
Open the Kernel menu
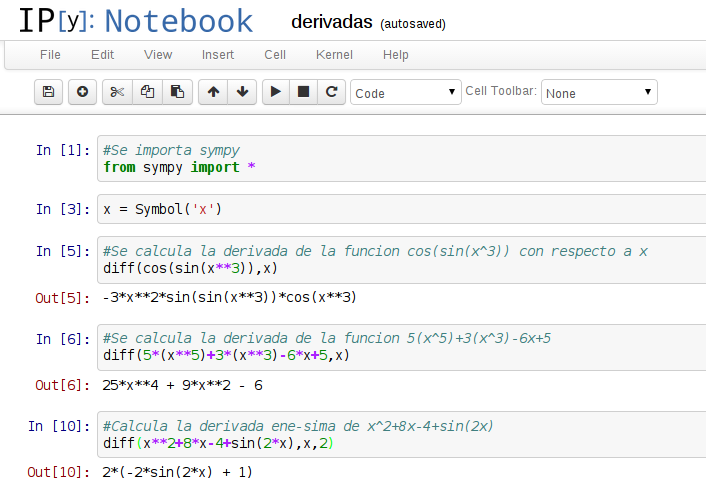[x=334, y=55]
